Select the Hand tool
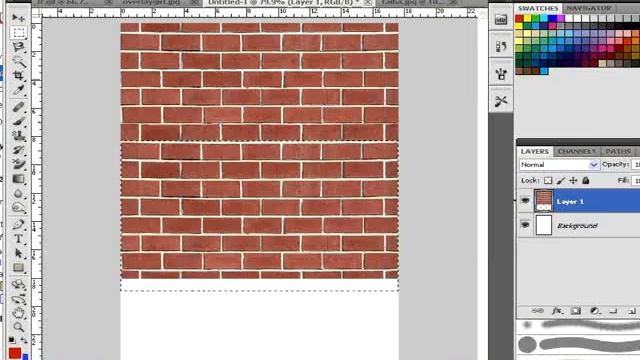 pyautogui.click(x=18, y=313)
